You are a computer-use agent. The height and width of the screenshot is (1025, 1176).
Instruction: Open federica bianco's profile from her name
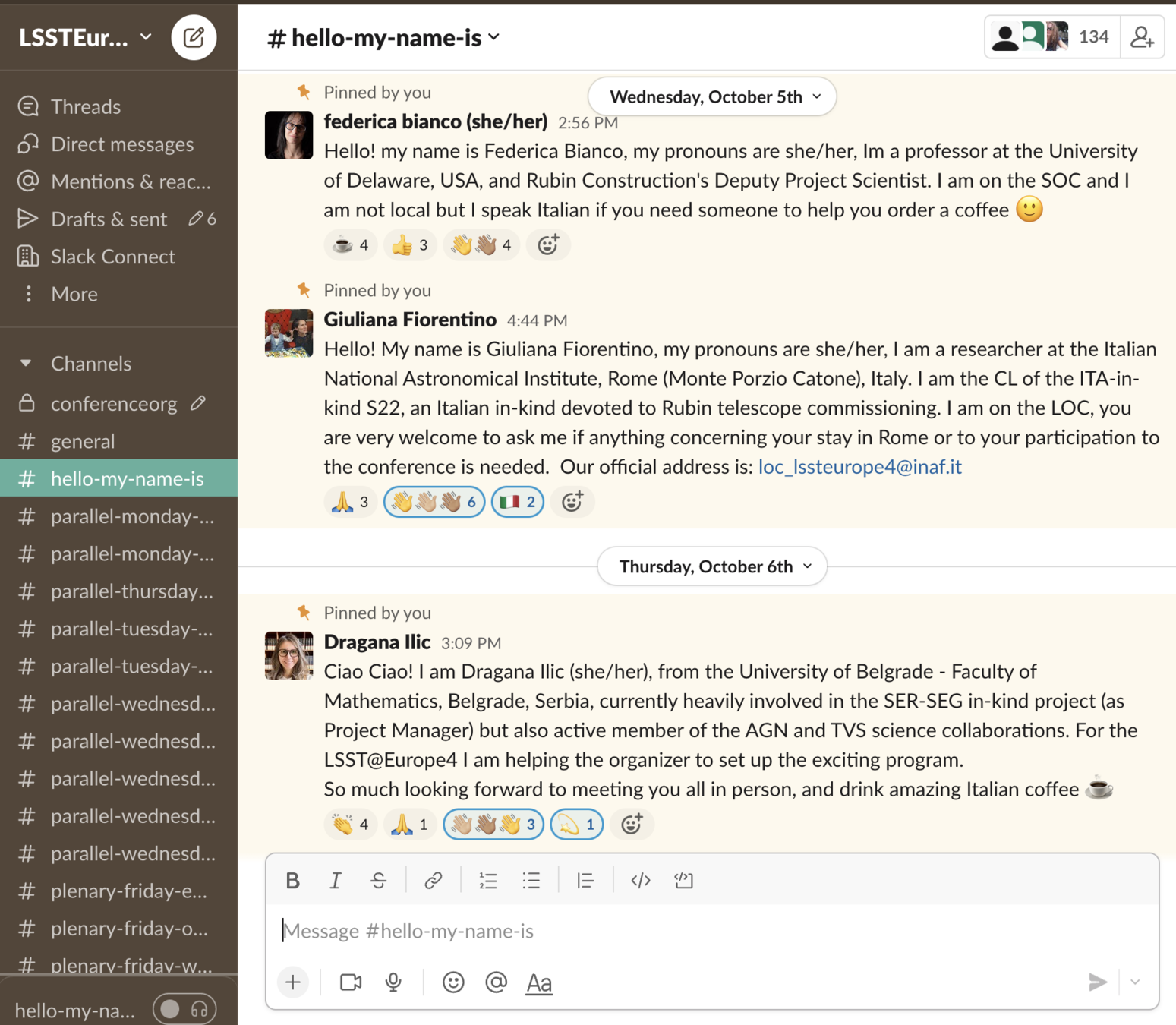[x=436, y=121]
